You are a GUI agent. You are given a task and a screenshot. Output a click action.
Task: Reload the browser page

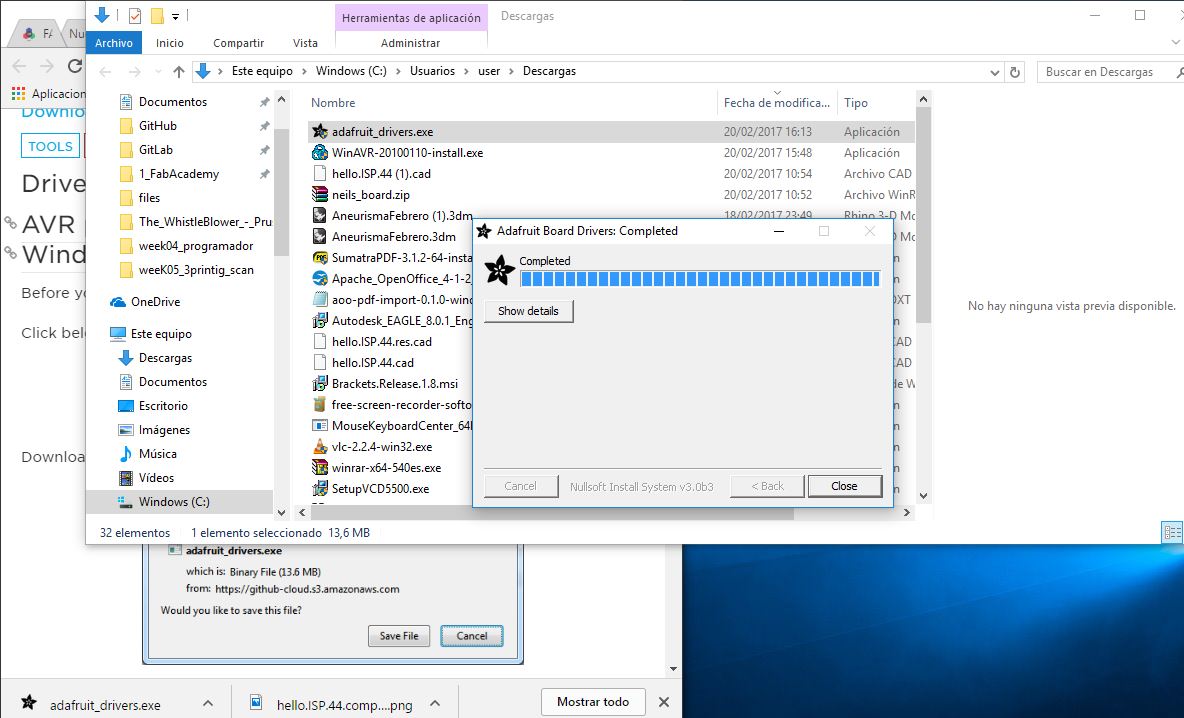[x=75, y=66]
